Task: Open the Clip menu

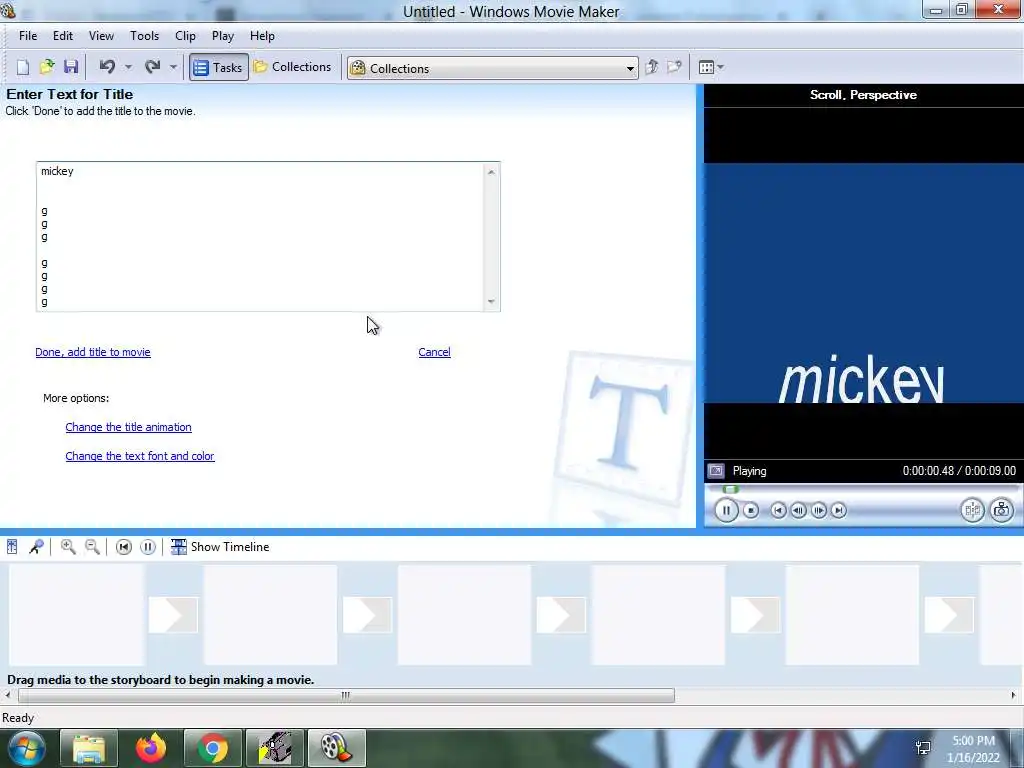Action: (x=185, y=36)
